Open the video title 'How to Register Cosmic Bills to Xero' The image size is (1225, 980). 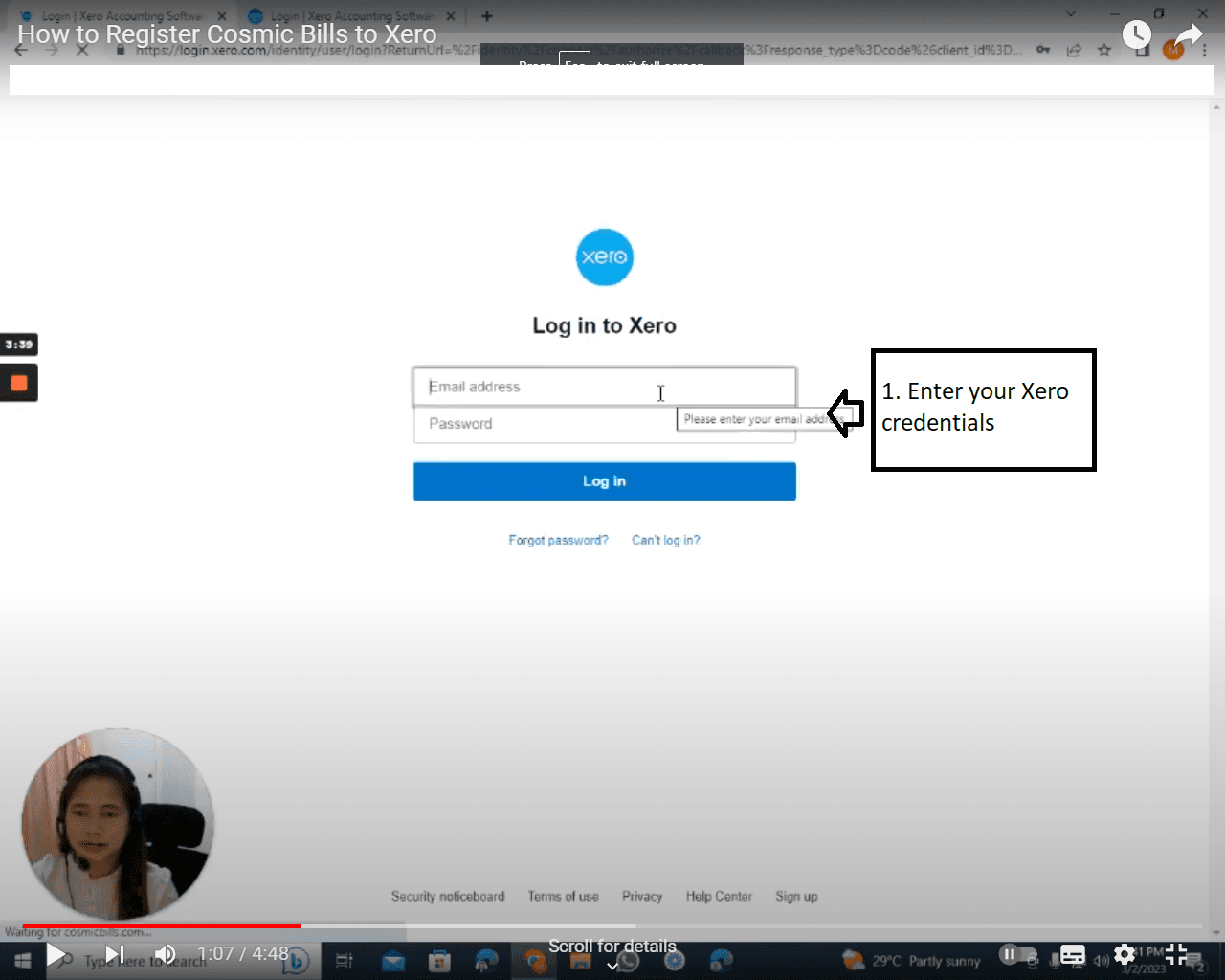[227, 34]
